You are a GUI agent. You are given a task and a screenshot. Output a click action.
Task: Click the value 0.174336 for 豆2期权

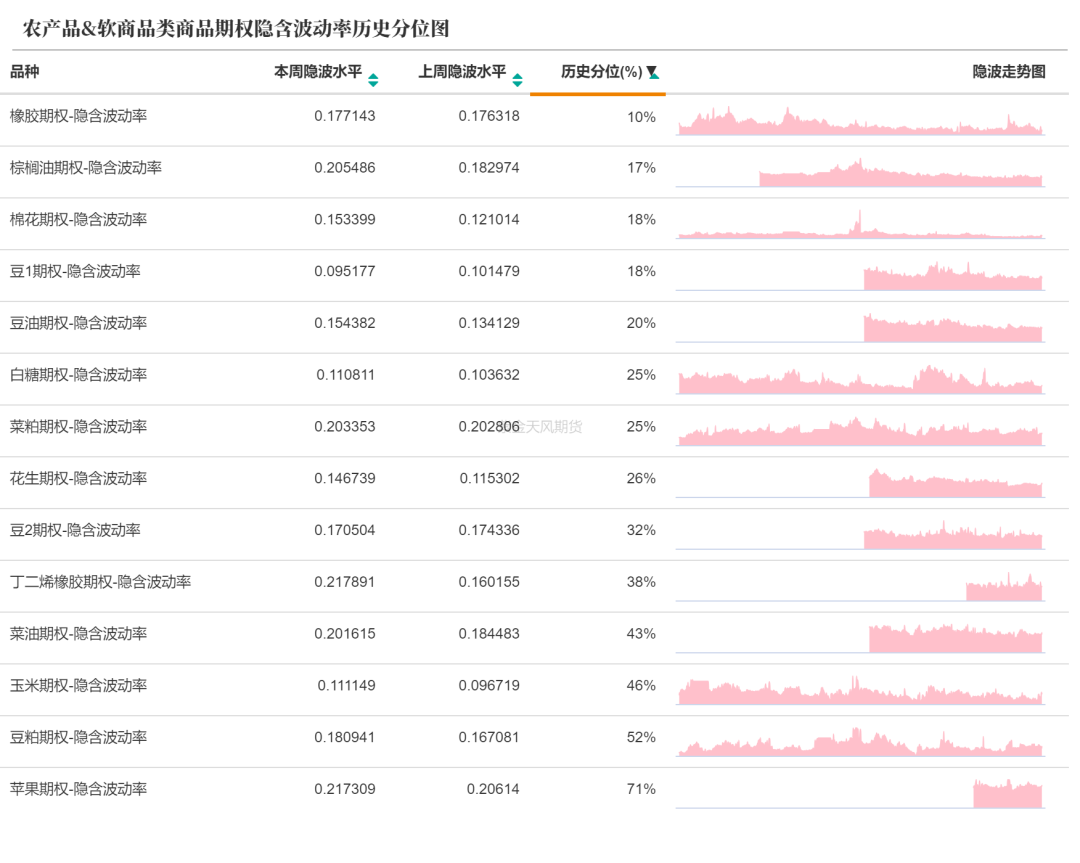point(489,530)
